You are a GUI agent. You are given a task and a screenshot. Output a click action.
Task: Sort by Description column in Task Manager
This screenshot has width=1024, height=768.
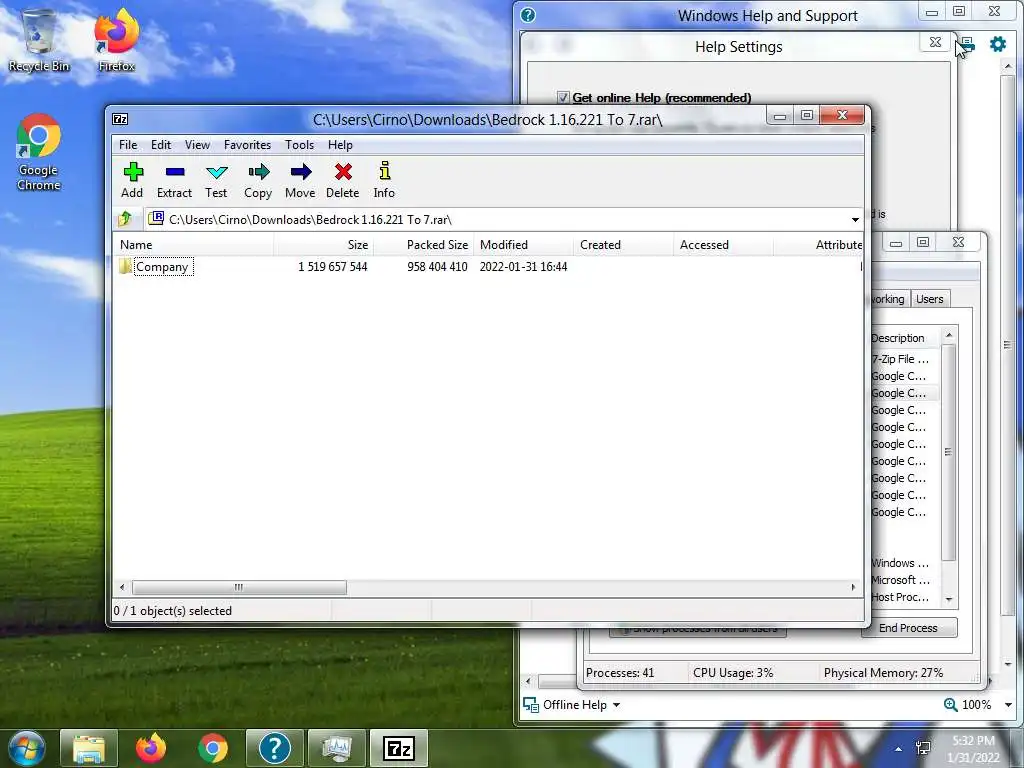904,338
